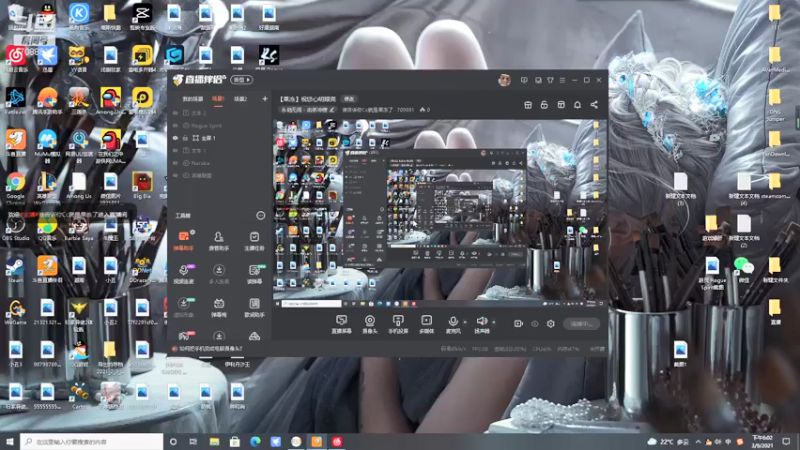
Task: Open the Steam desktop icon
Action: 15,269
